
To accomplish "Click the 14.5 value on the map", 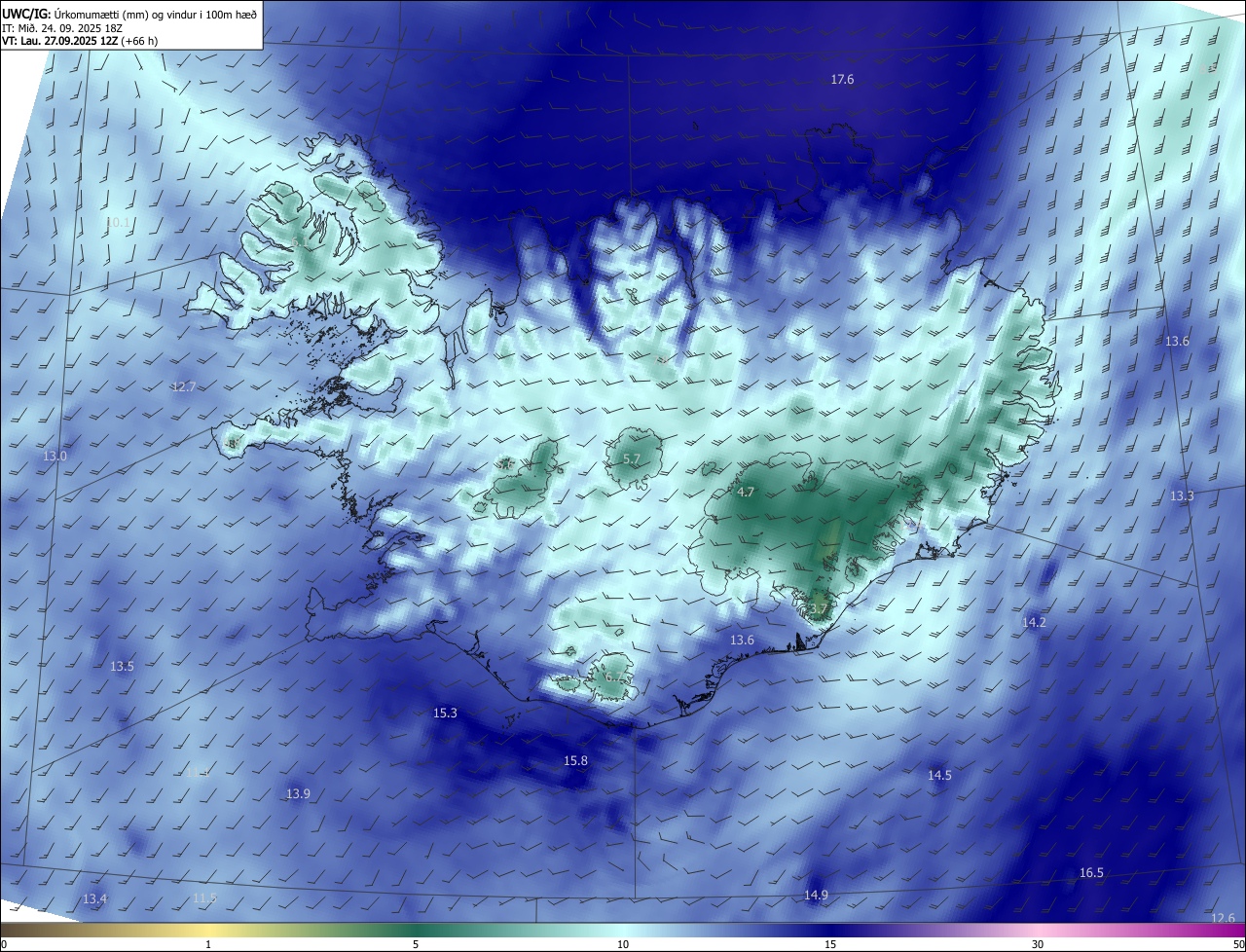I will pos(939,776).
